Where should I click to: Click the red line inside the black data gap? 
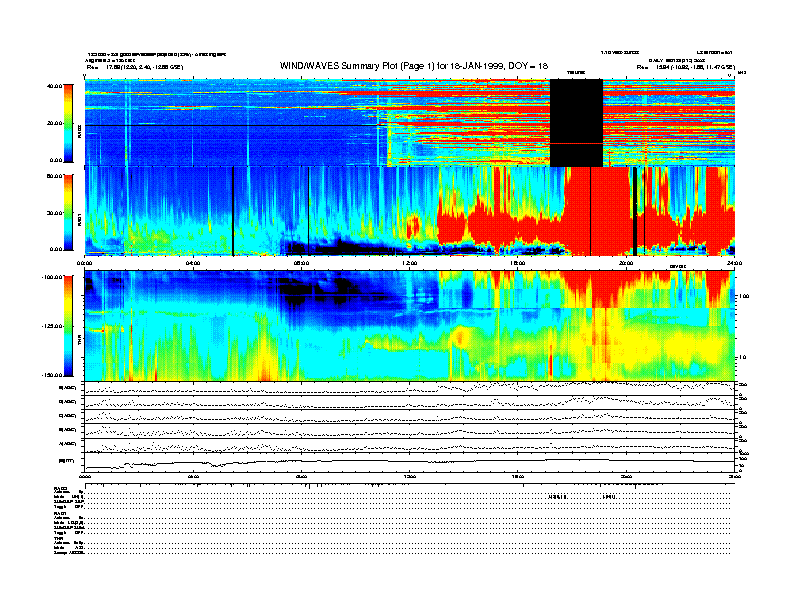coord(576,144)
